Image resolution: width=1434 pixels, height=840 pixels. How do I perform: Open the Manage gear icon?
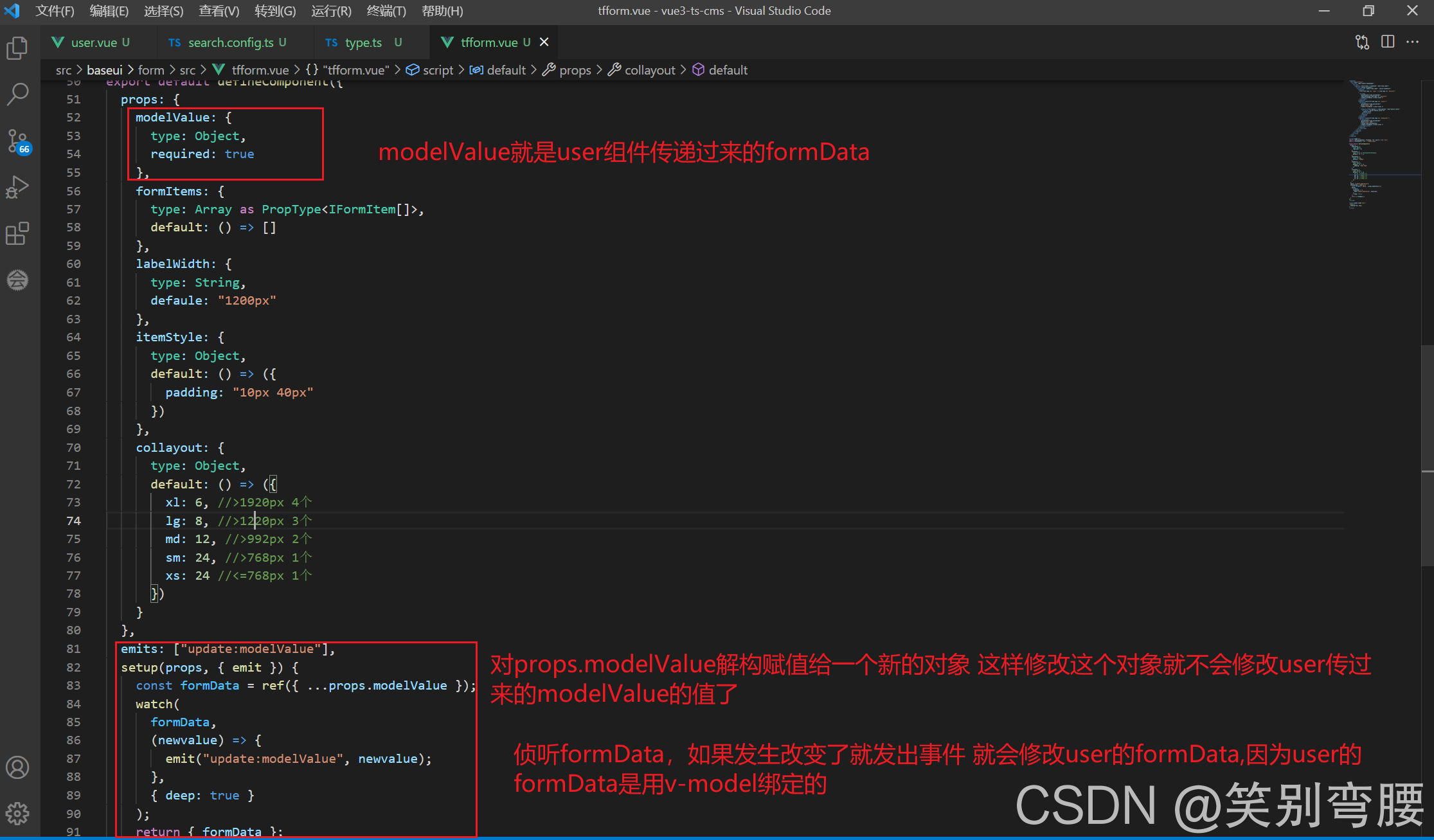click(x=17, y=814)
